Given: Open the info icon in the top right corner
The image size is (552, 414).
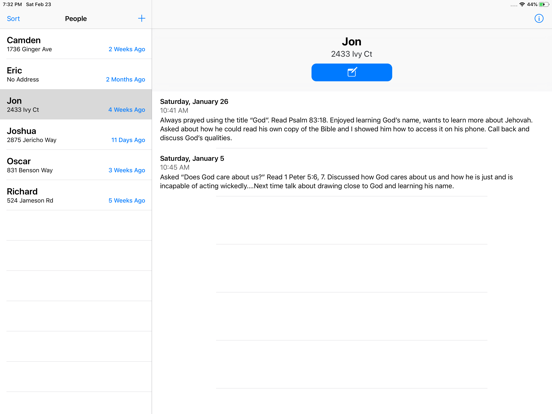Looking at the screenshot, I should pos(539,18).
